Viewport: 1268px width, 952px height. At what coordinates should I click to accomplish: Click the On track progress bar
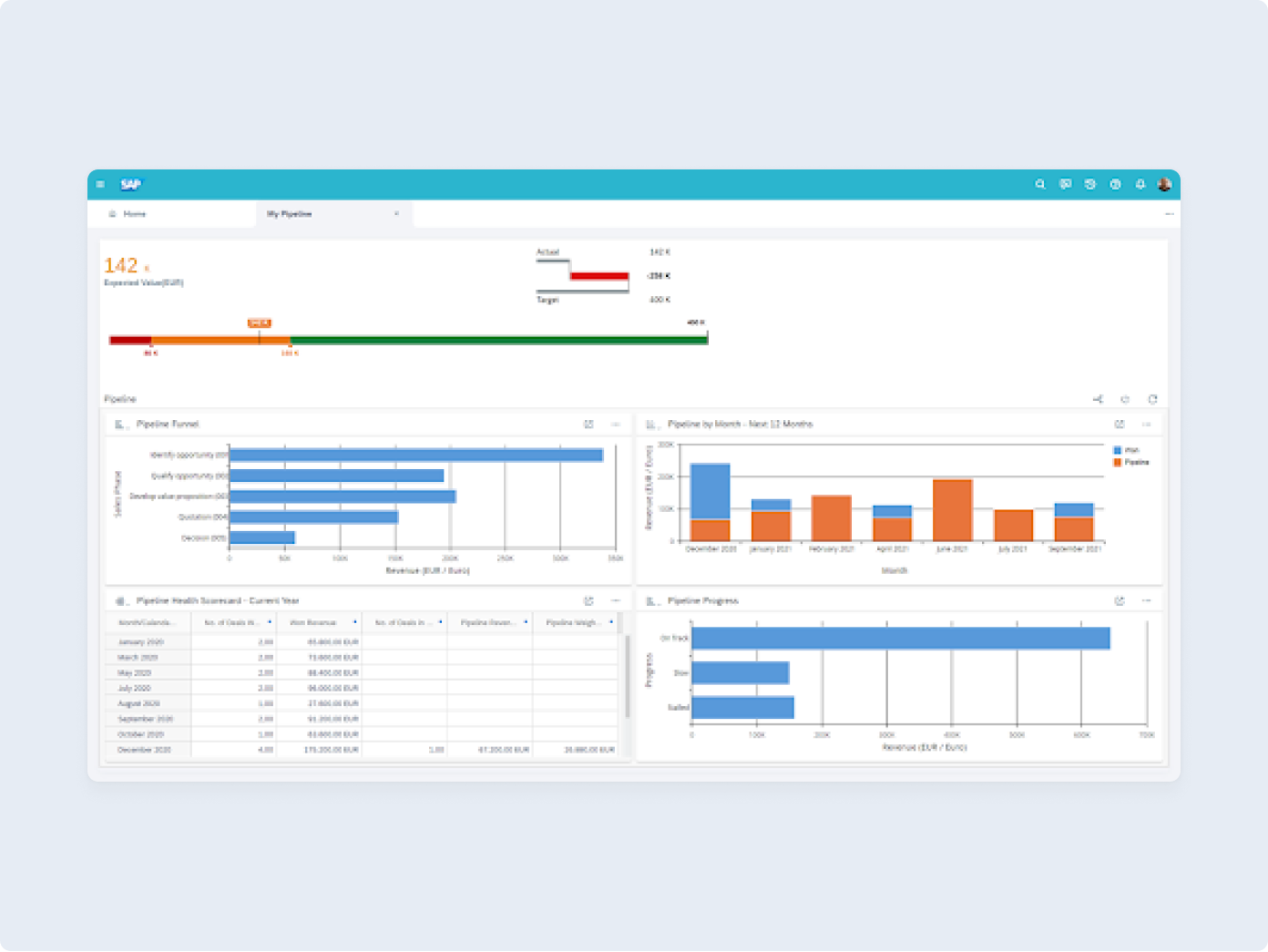tap(901, 638)
